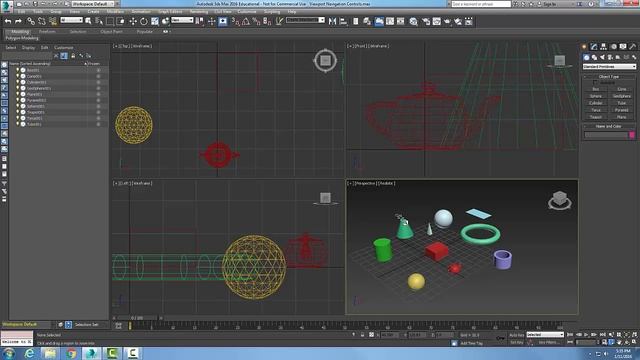This screenshot has width=640, height=360.
Task: Activate the Select Object tool
Action: (x=89, y=21)
